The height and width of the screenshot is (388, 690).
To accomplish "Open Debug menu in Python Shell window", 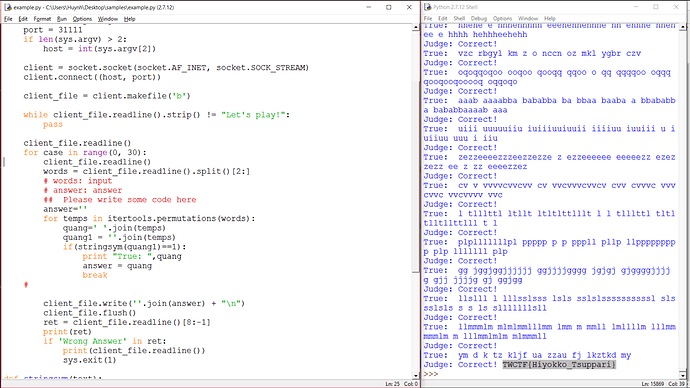I will pyautogui.click(x=479, y=18).
